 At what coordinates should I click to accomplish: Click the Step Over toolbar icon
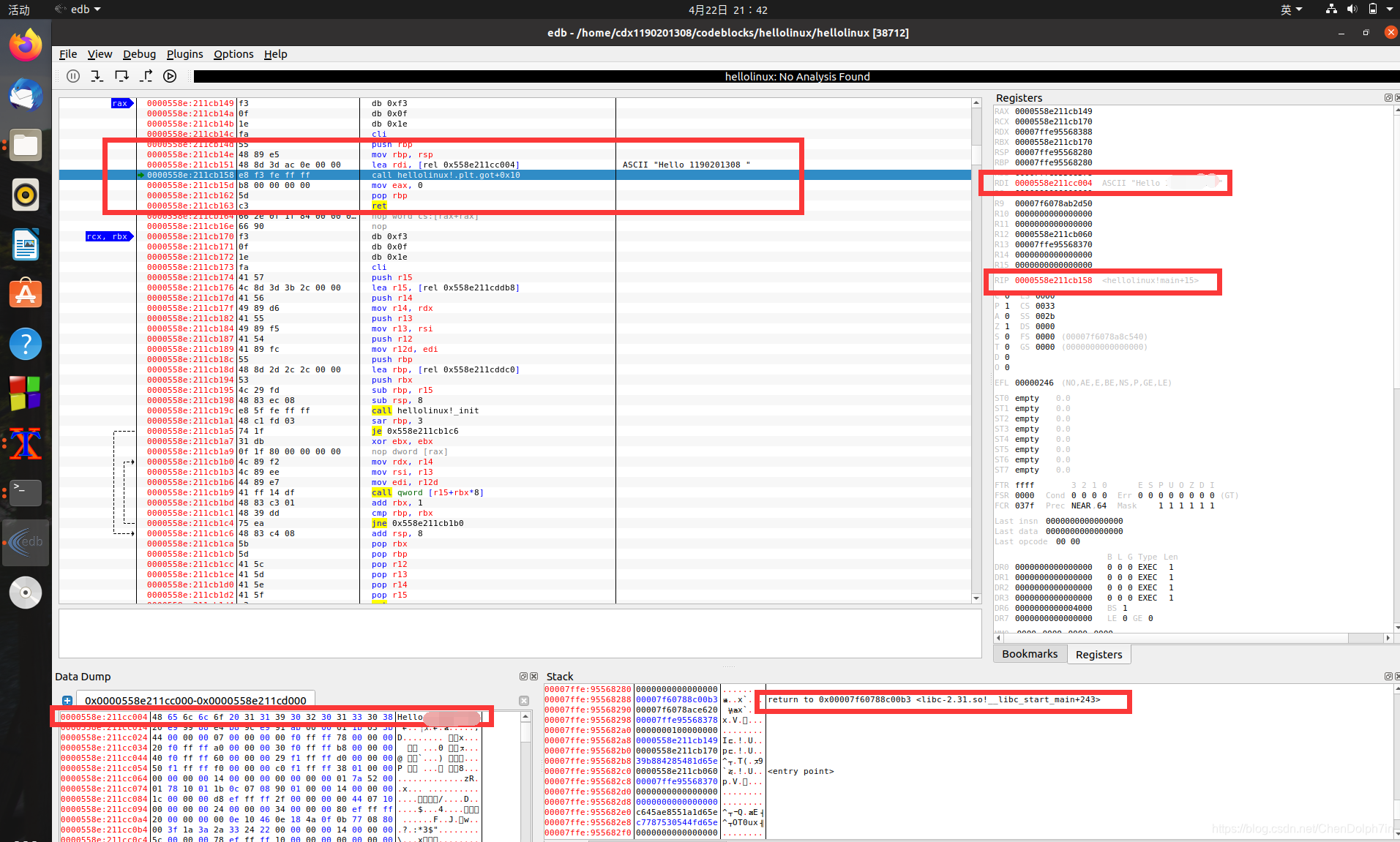pos(121,76)
